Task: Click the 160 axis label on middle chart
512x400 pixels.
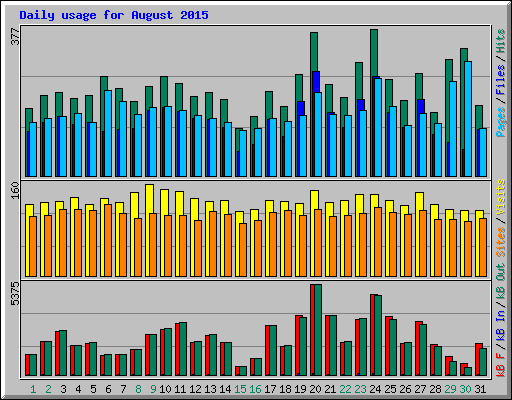Action: tap(15, 190)
